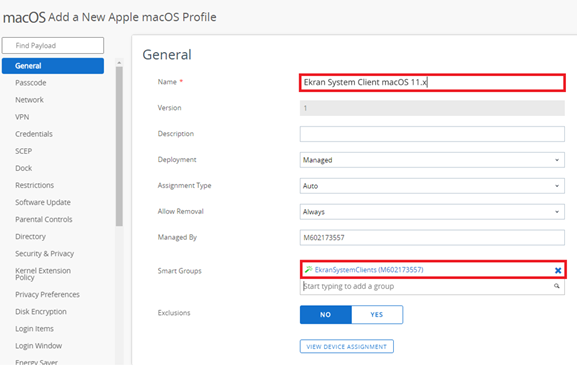
Task: Open the Security & Privacy payload
Action: point(45,253)
